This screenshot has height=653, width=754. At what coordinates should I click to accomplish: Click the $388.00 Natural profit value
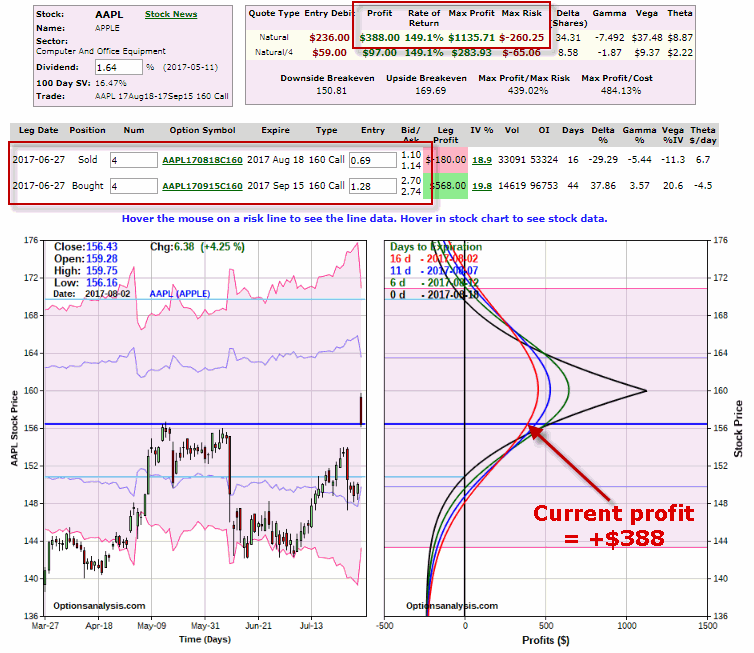pos(379,38)
